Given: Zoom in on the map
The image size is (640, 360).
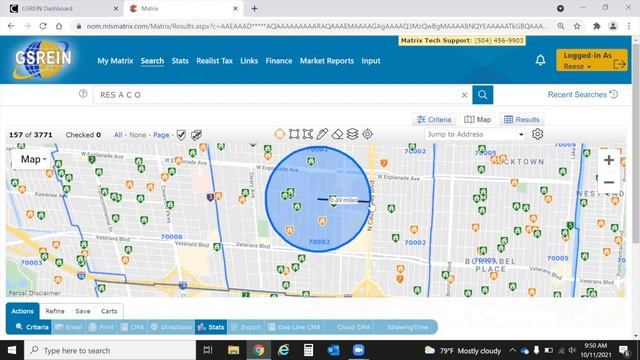Looking at the screenshot, I should 609,160.
